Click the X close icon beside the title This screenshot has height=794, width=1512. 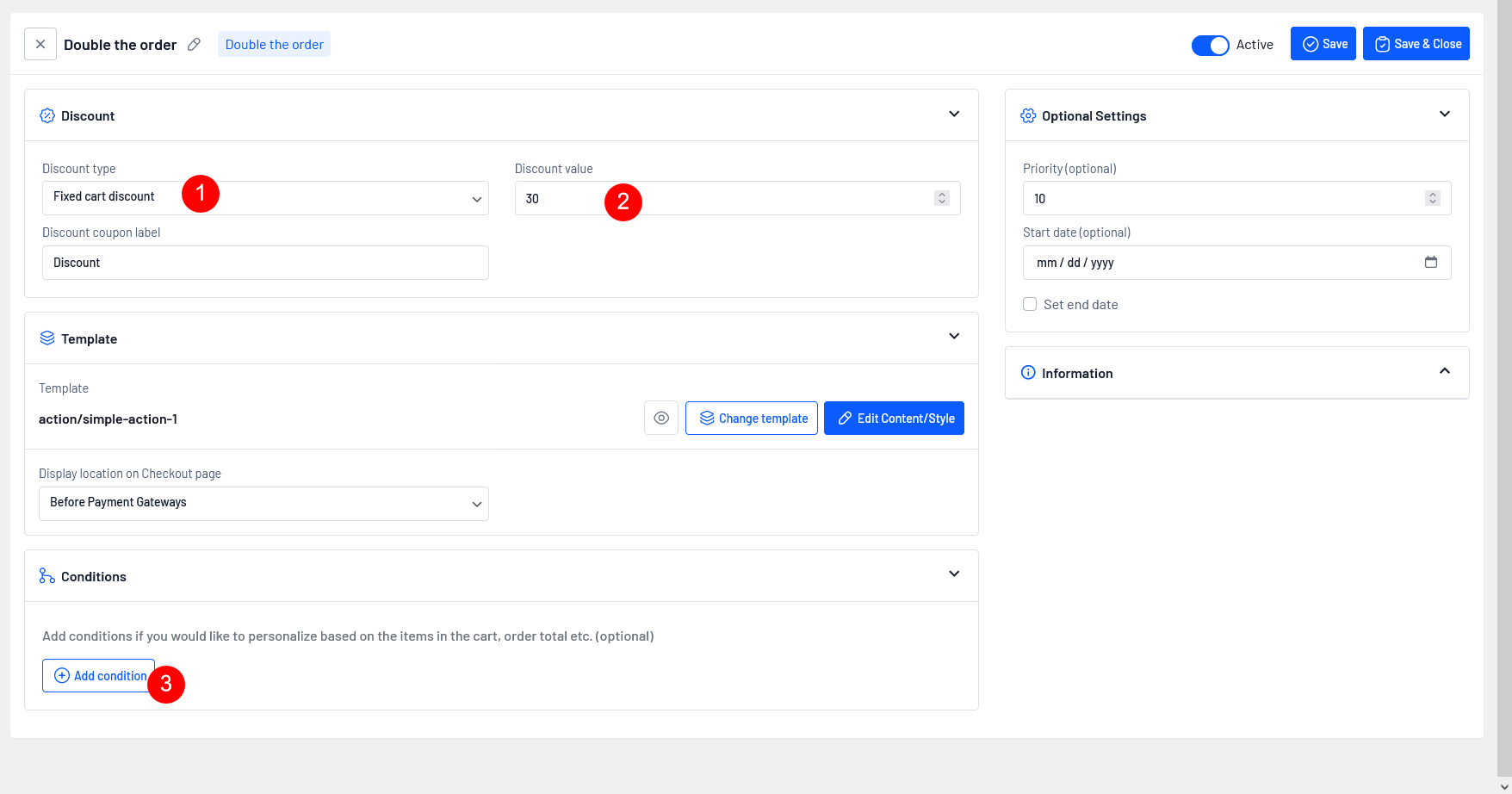pyautogui.click(x=40, y=44)
